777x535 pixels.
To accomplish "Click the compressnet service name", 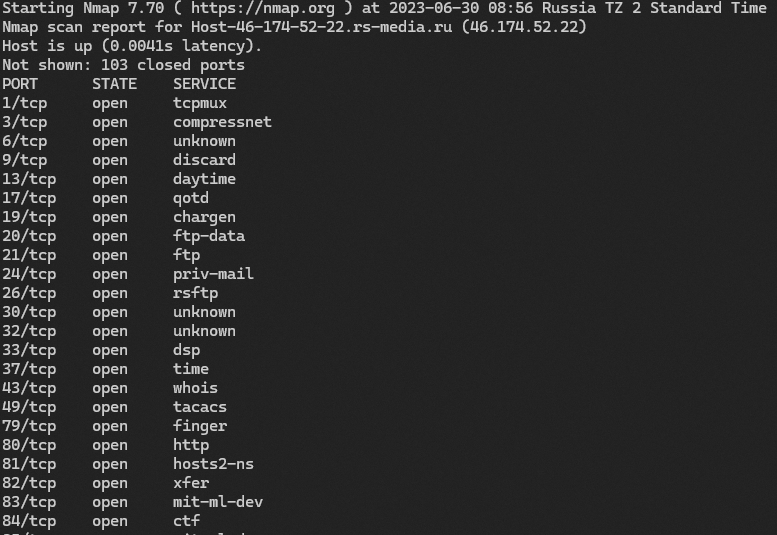I will coord(222,122).
